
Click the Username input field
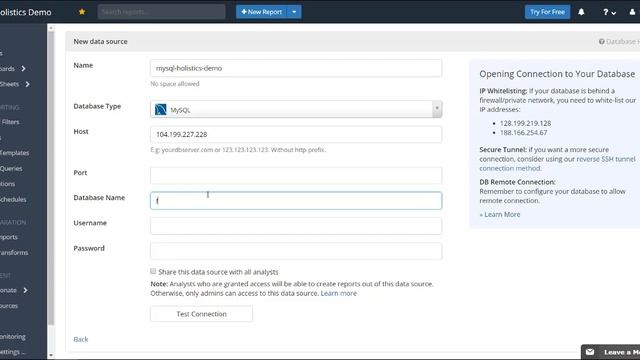296,226
